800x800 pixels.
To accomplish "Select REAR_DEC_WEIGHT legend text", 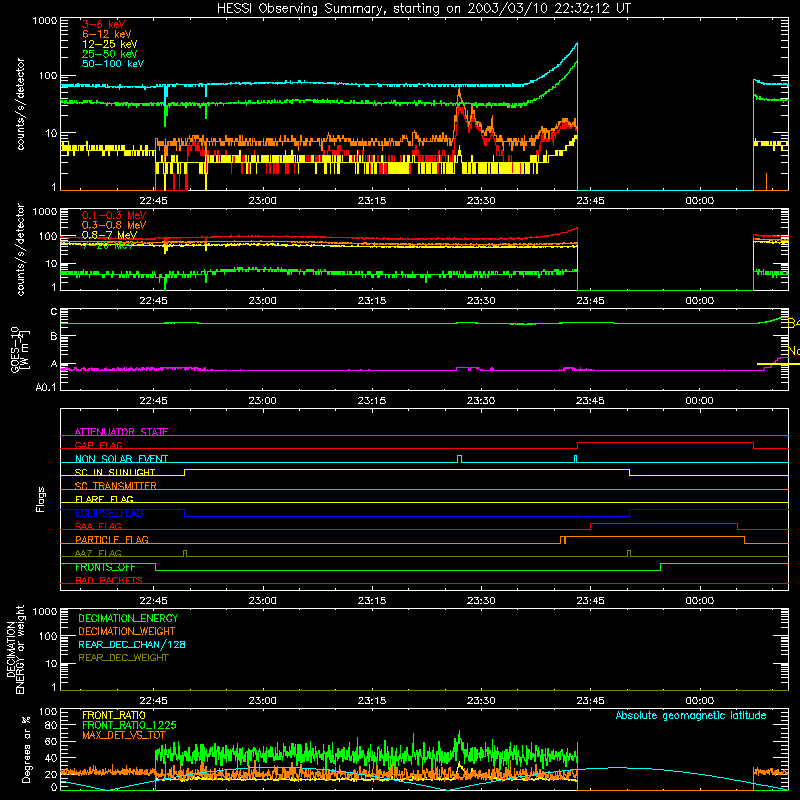I will point(123,658).
